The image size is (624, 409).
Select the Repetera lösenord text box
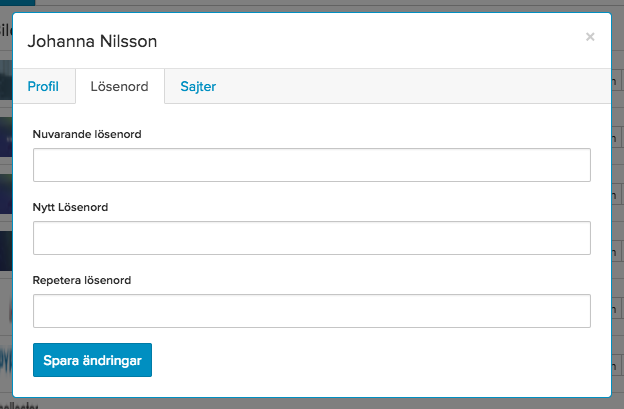click(x=312, y=311)
